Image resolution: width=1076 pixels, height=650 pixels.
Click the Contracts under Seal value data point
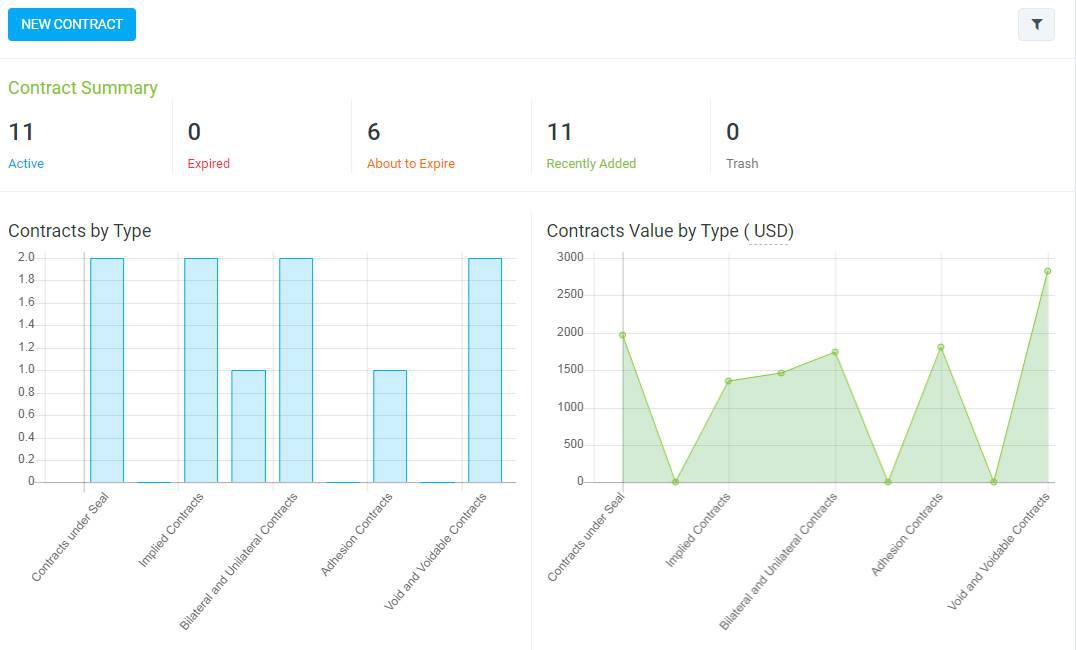tap(622, 335)
